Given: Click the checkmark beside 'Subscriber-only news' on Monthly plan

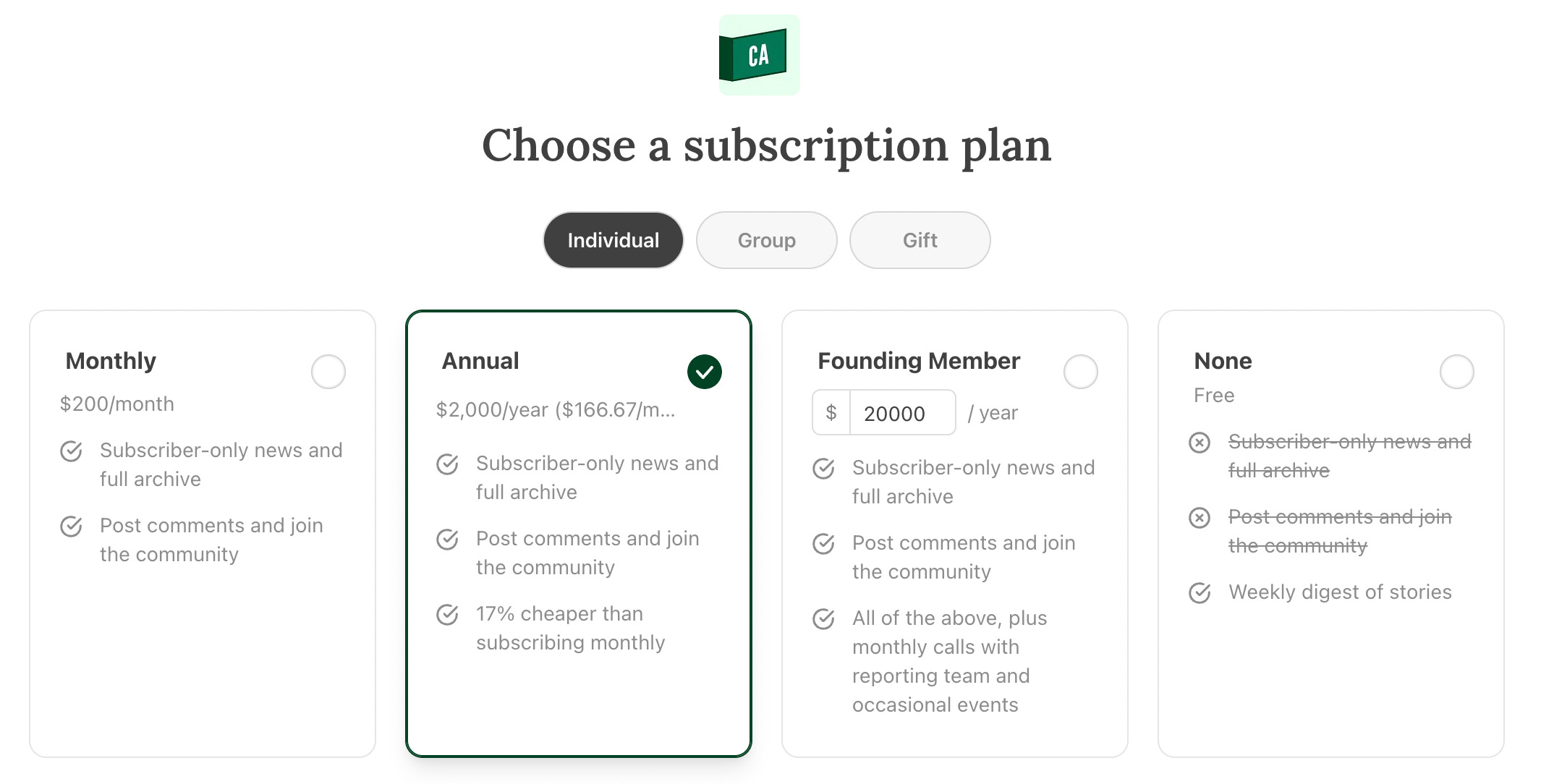Looking at the screenshot, I should [71, 451].
